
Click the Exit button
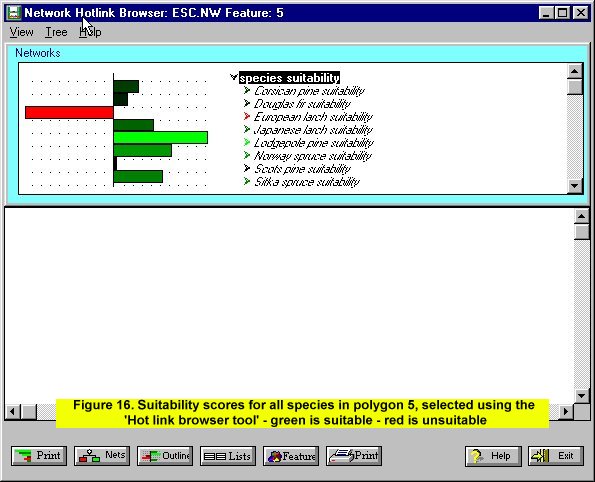click(x=556, y=456)
